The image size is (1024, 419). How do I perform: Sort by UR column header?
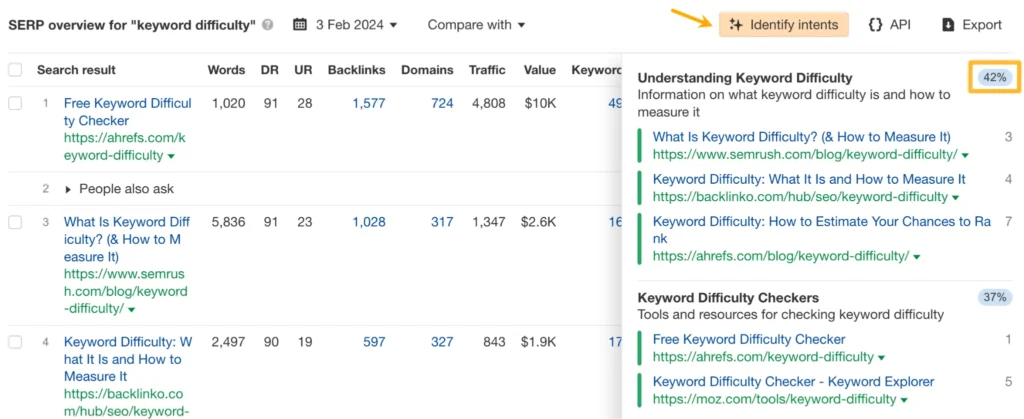tap(304, 70)
